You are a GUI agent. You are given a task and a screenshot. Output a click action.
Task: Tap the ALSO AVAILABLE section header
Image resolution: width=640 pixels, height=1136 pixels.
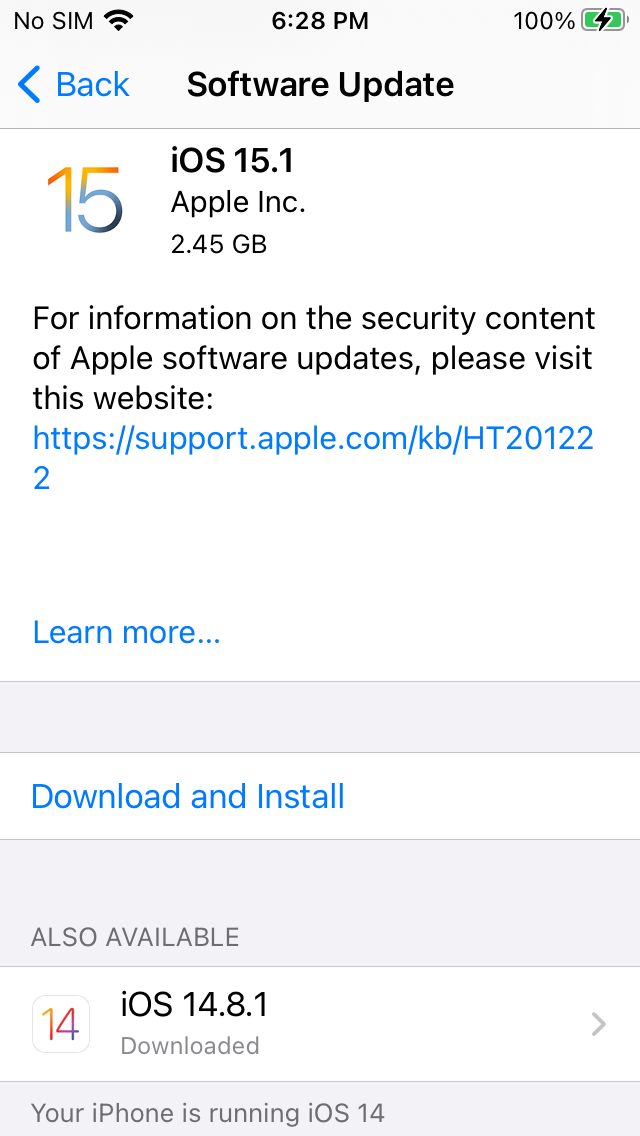[x=135, y=937]
